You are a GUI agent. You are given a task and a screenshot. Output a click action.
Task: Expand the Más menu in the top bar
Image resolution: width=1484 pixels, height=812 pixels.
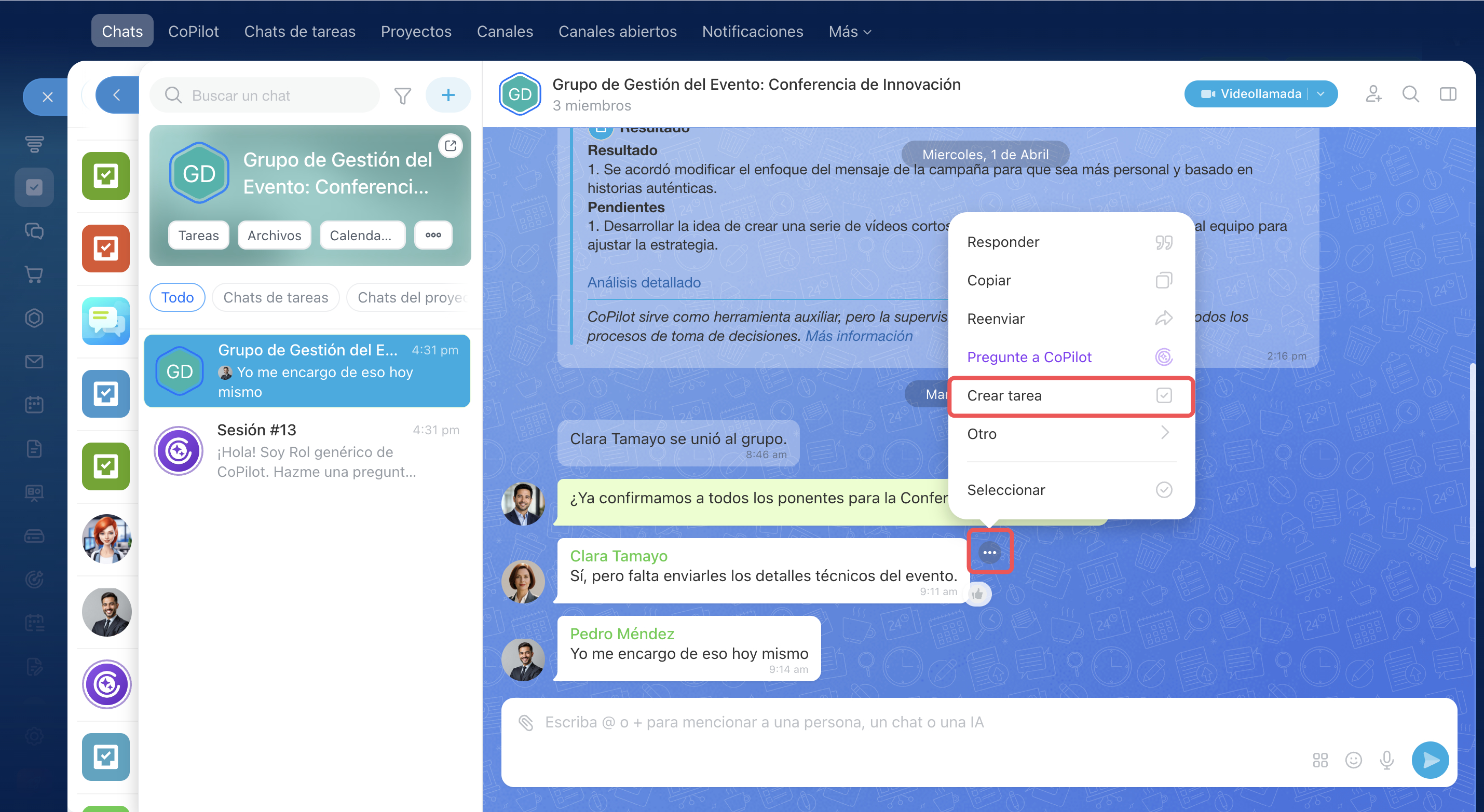[x=849, y=32]
